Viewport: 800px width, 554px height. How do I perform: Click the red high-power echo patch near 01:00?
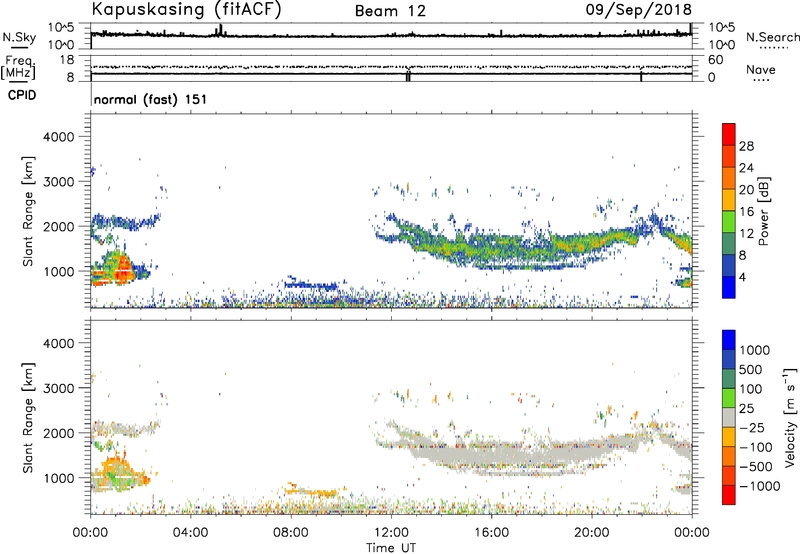pyautogui.click(x=122, y=269)
